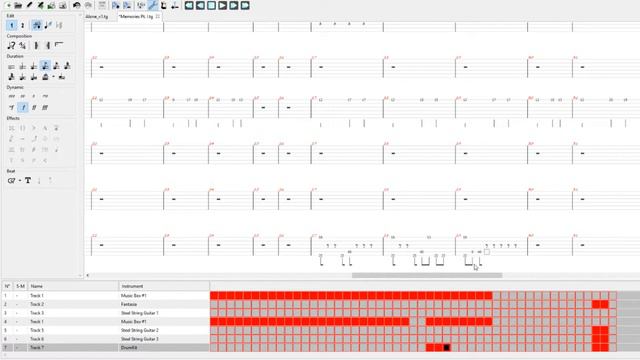Click the black measure block in Drumkit row
This screenshot has width=640, height=360.
point(447,347)
